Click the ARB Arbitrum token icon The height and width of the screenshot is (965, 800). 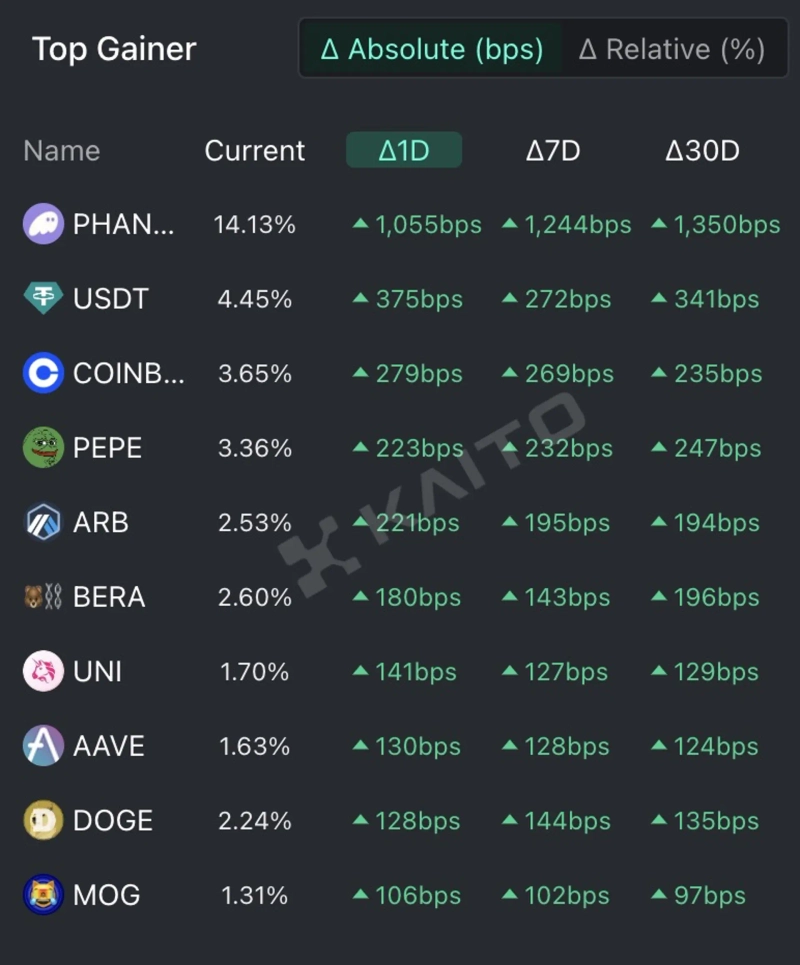pos(43,522)
